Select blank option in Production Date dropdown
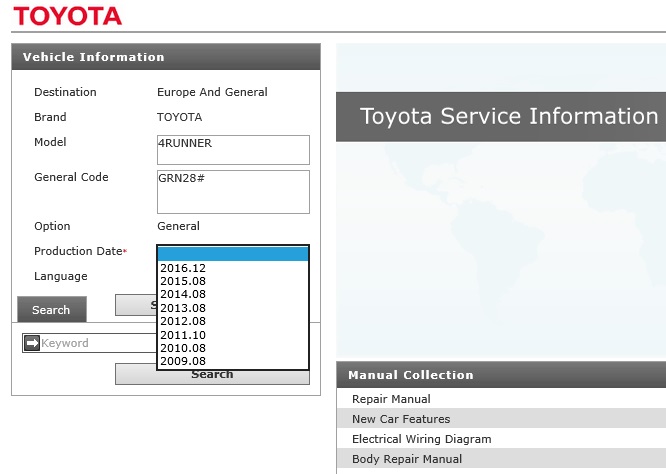The height and width of the screenshot is (474, 666). (x=233, y=254)
